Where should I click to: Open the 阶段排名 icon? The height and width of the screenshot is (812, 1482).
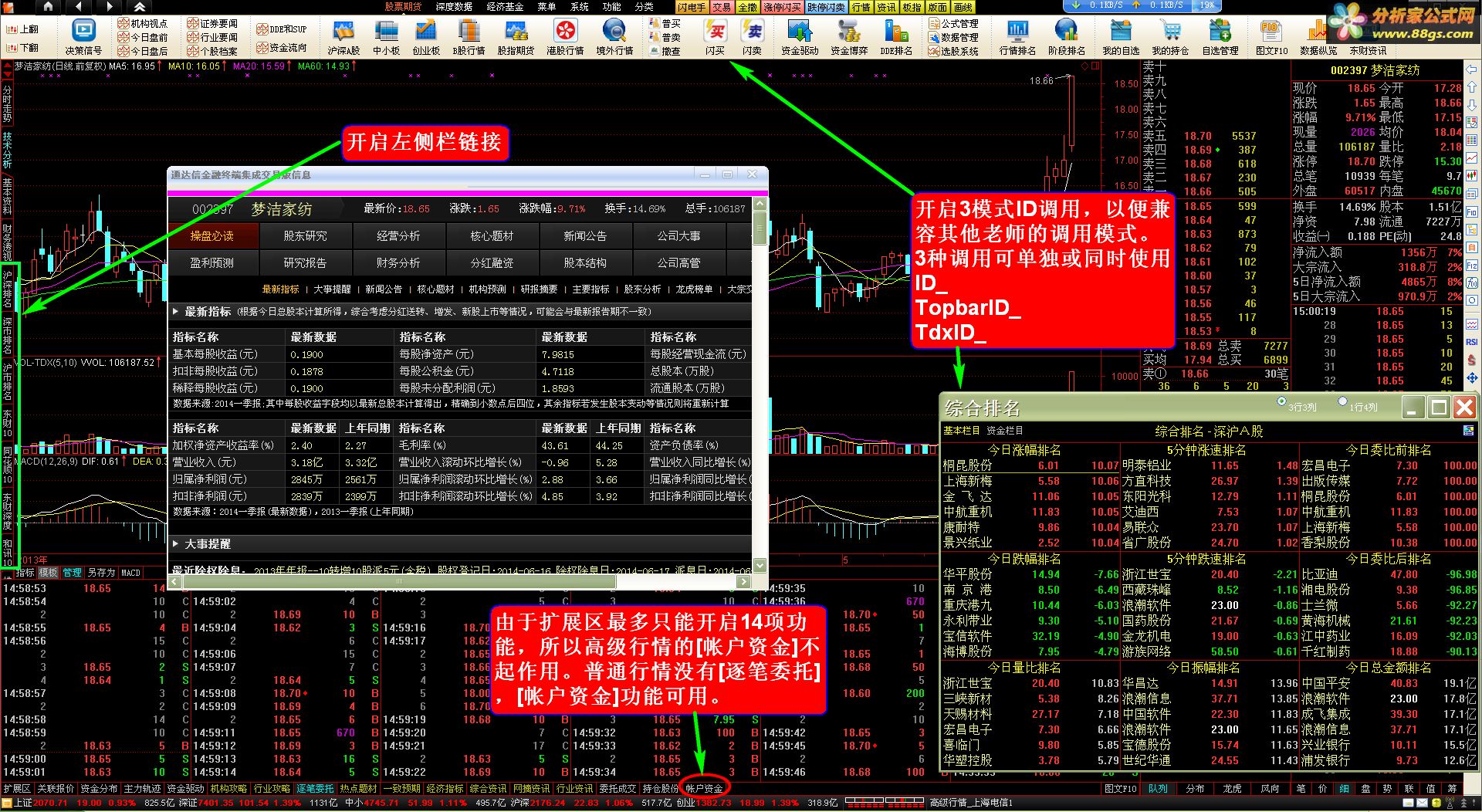point(1066,36)
